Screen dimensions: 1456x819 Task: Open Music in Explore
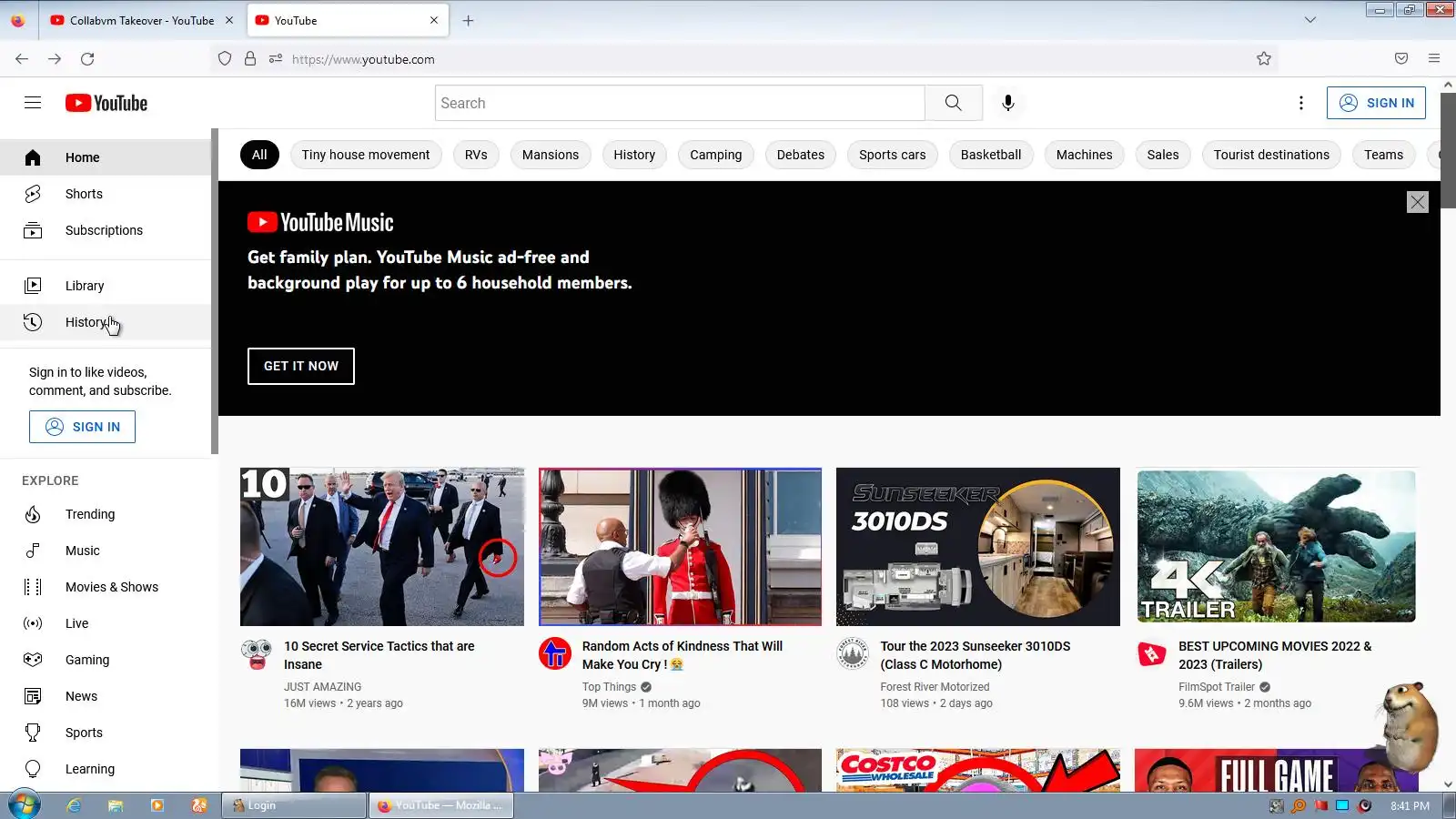point(106,551)
